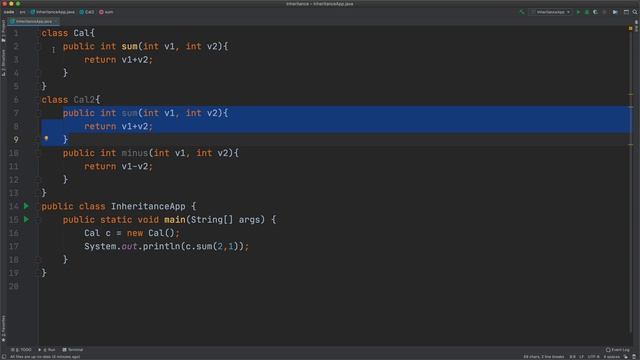This screenshot has width=640, height=360.
Task: Click line number 9 in the gutter
Action: (16, 140)
